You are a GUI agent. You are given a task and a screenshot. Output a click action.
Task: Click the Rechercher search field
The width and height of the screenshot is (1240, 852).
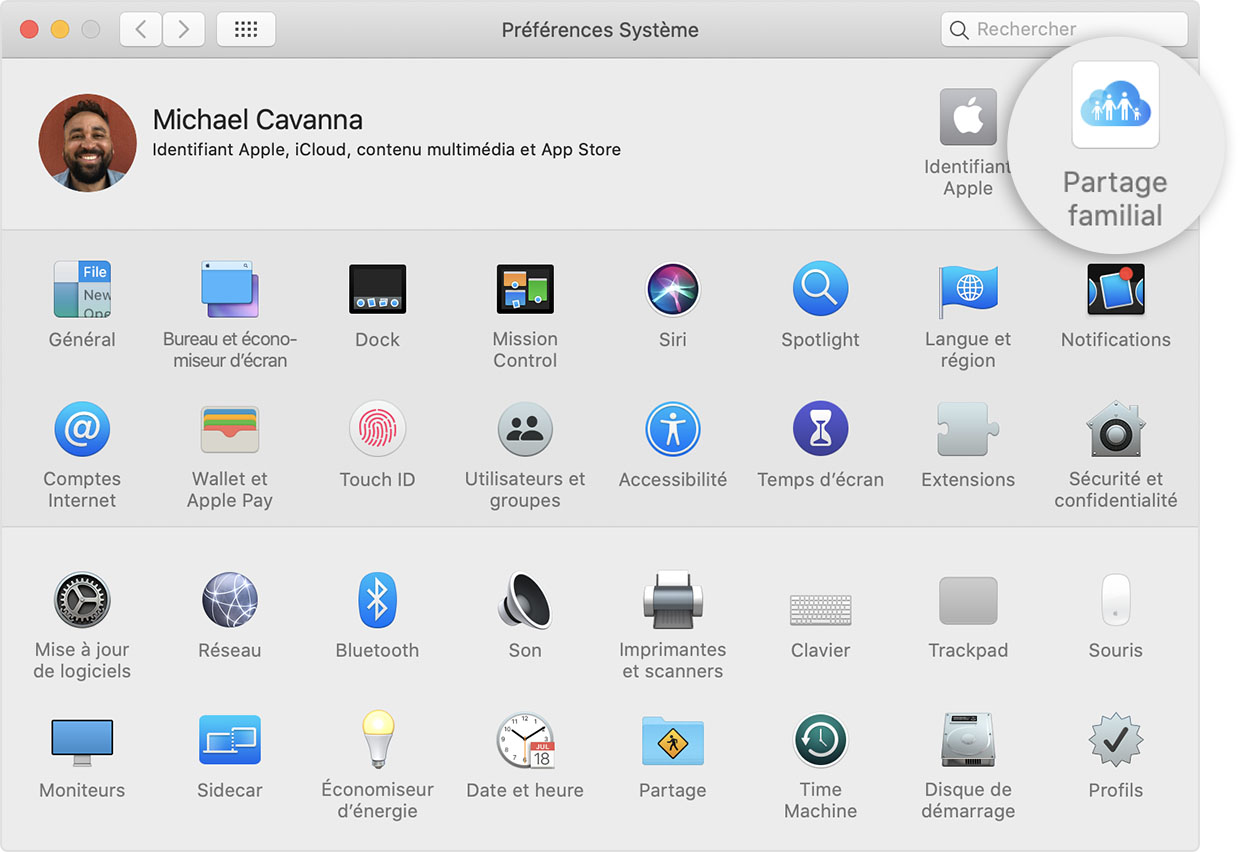1064,30
